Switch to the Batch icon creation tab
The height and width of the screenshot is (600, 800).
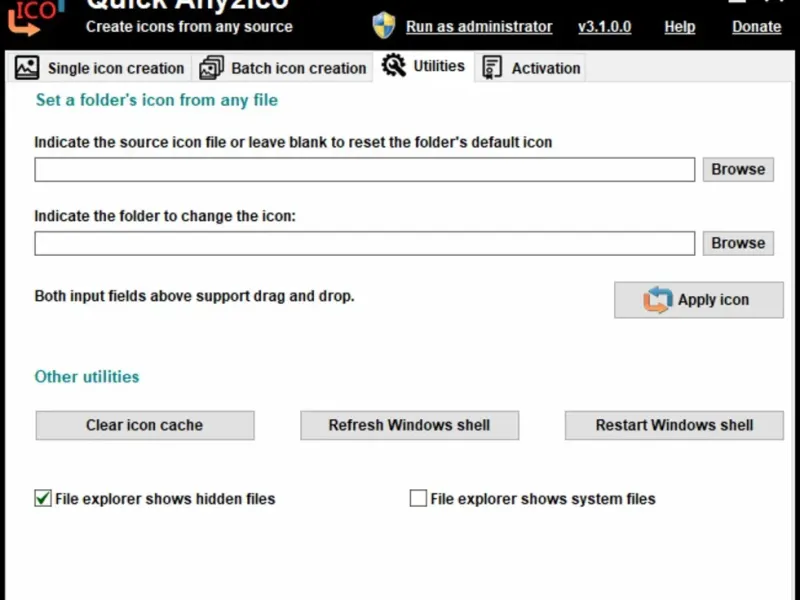283,67
